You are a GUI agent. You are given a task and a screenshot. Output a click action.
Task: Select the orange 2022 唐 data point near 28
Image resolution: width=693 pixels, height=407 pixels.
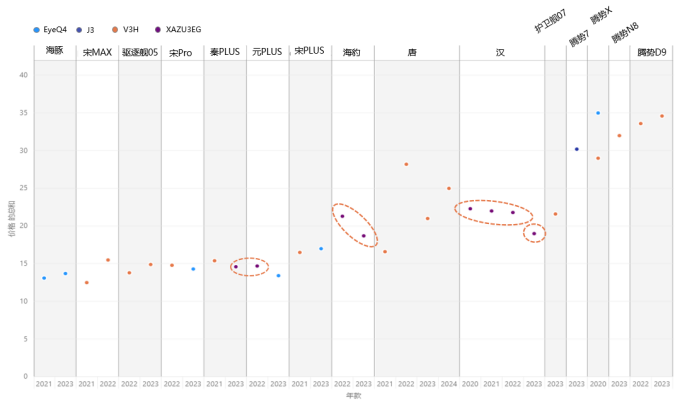tap(406, 164)
